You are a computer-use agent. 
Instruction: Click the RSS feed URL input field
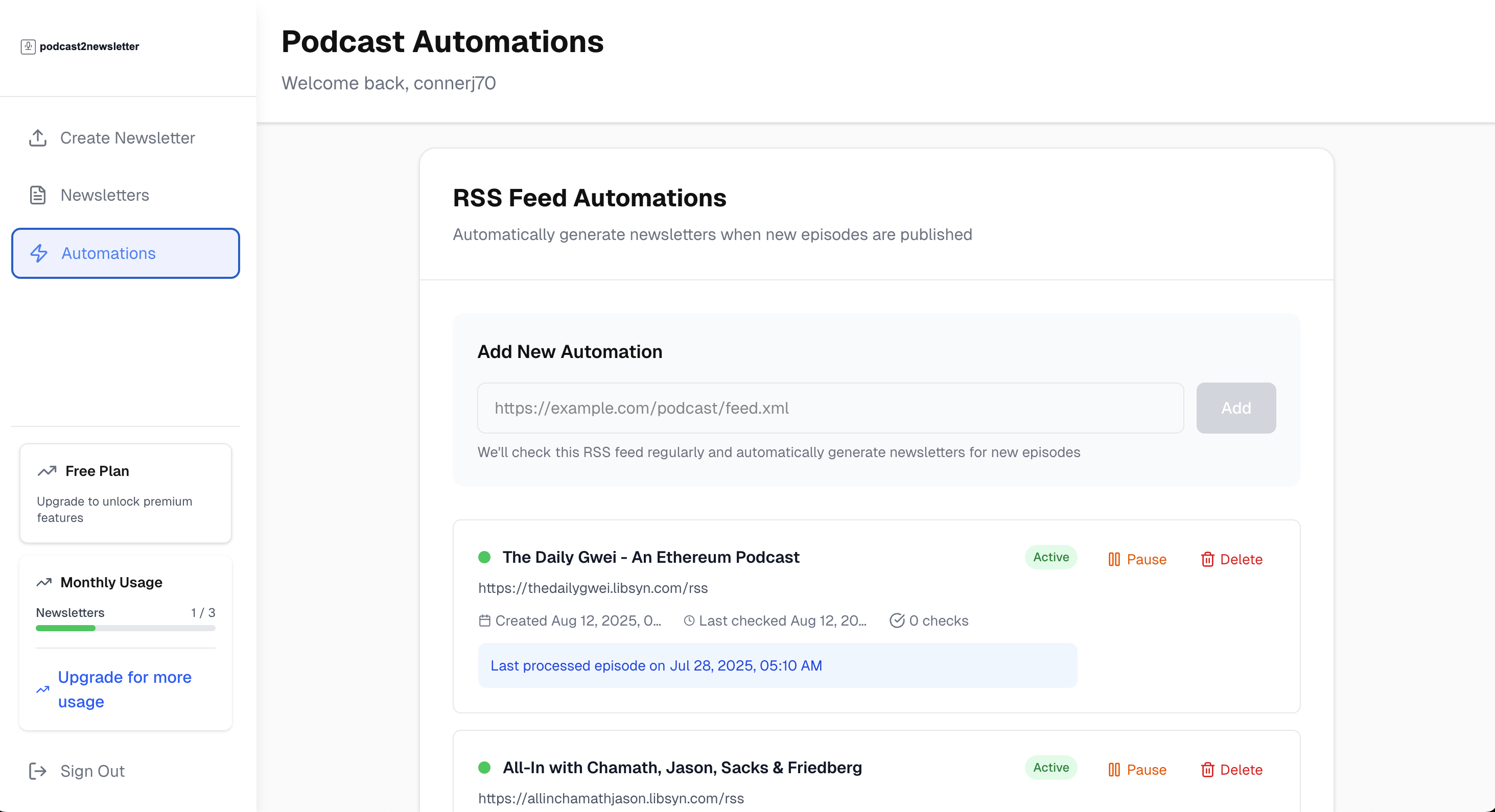tap(830, 409)
